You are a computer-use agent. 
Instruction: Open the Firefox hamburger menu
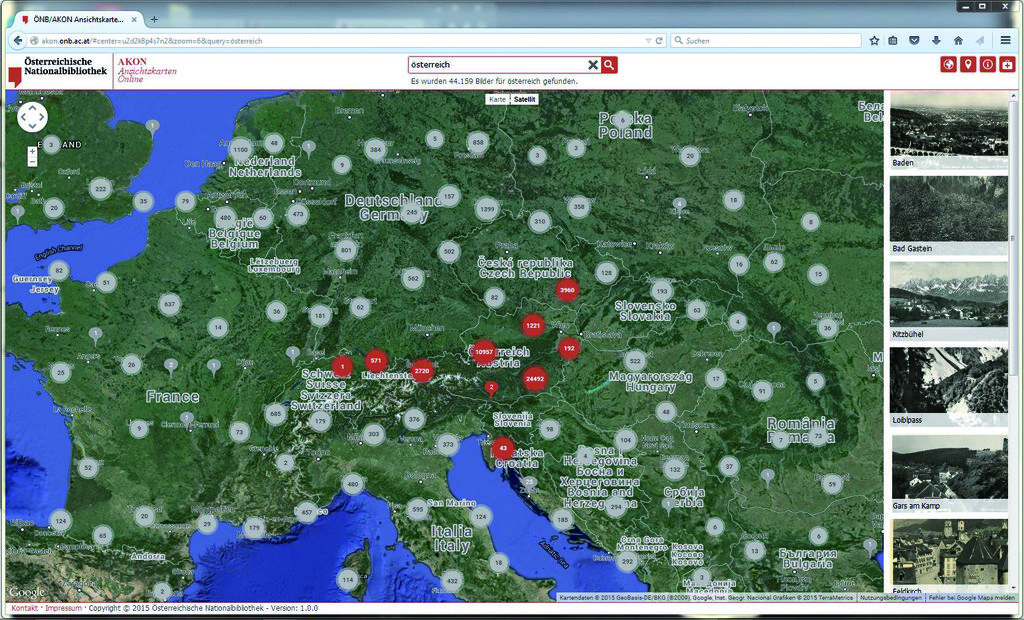point(1006,41)
